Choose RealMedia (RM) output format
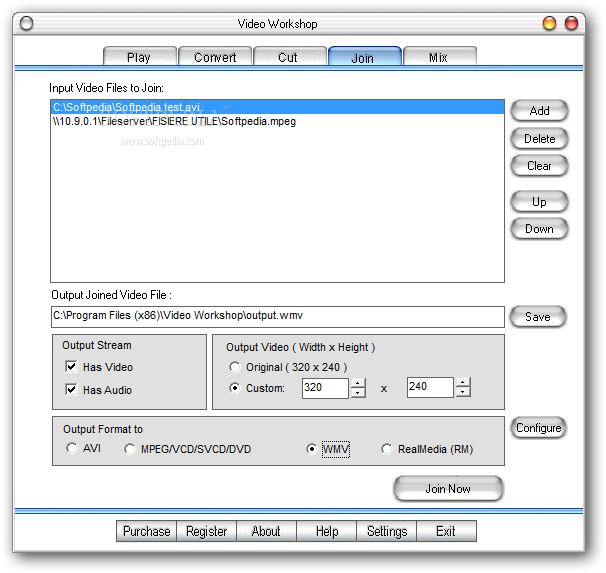The width and height of the screenshot is (606, 573). (x=386, y=449)
